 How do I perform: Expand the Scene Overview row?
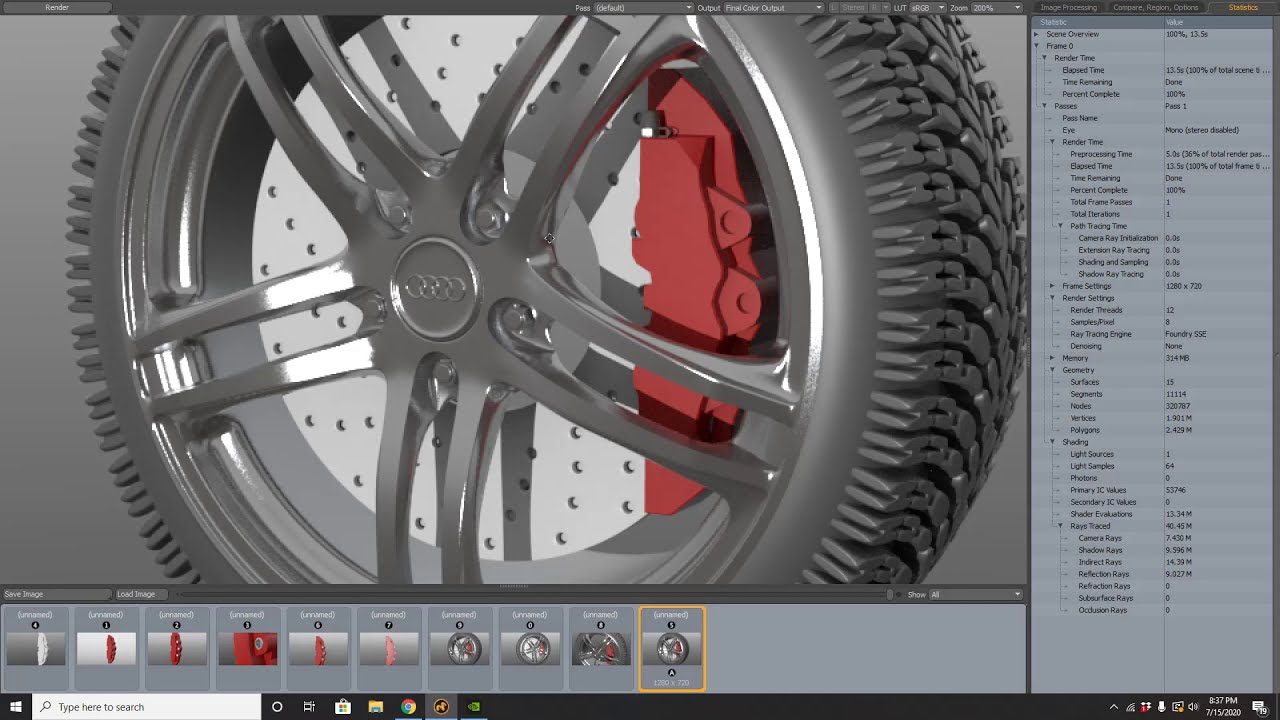click(x=1036, y=34)
